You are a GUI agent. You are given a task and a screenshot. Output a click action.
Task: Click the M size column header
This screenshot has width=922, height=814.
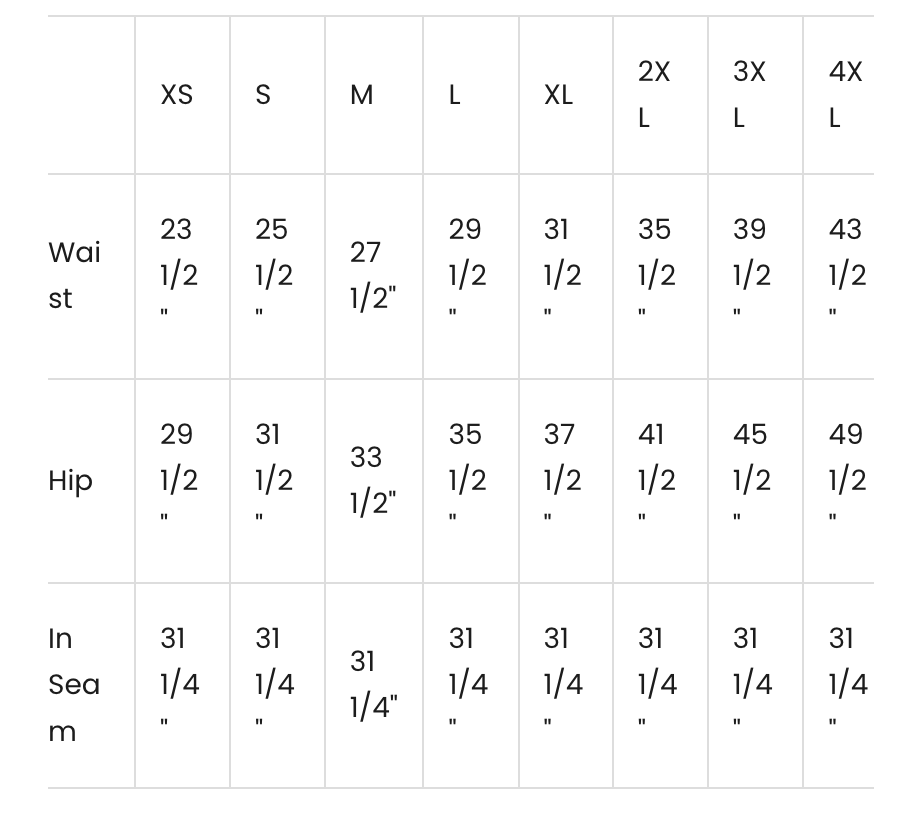pyautogui.click(x=362, y=95)
